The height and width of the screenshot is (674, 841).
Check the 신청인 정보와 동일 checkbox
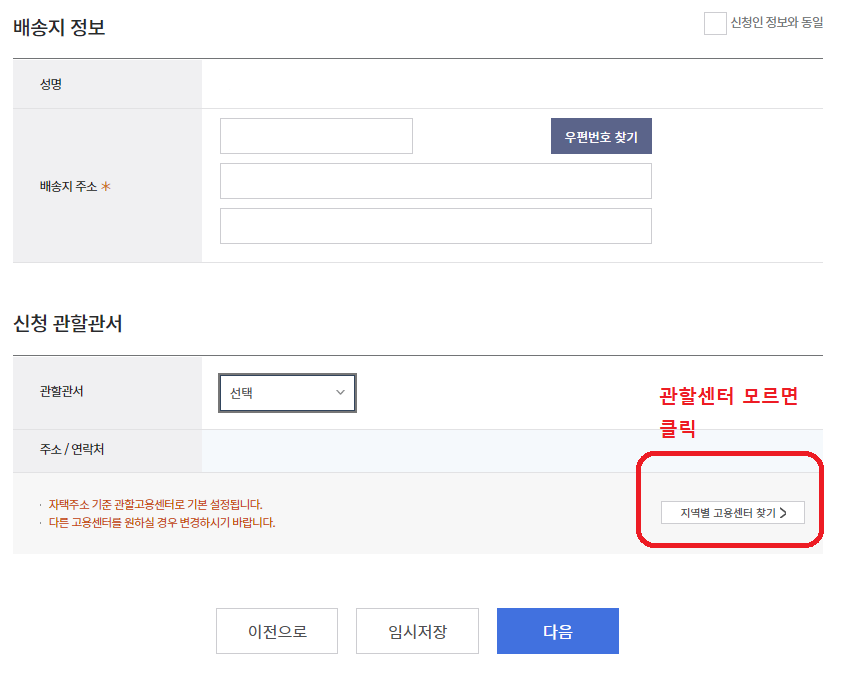click(x=715, y=24)
